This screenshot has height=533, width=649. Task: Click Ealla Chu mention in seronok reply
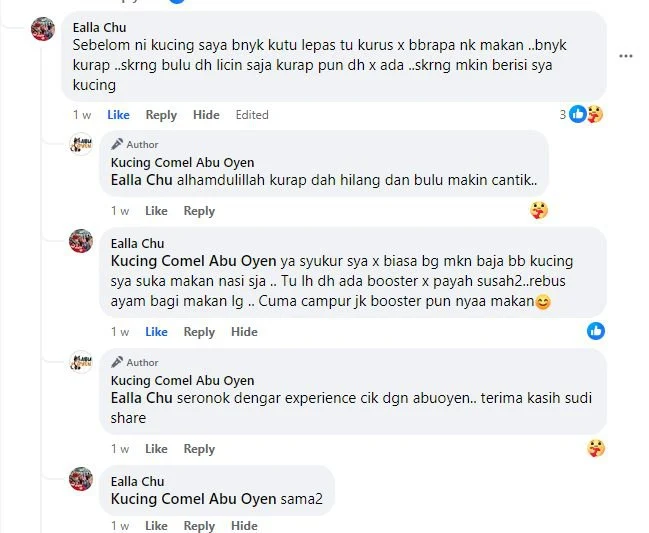pyautogui.click(x=142, y=398)
